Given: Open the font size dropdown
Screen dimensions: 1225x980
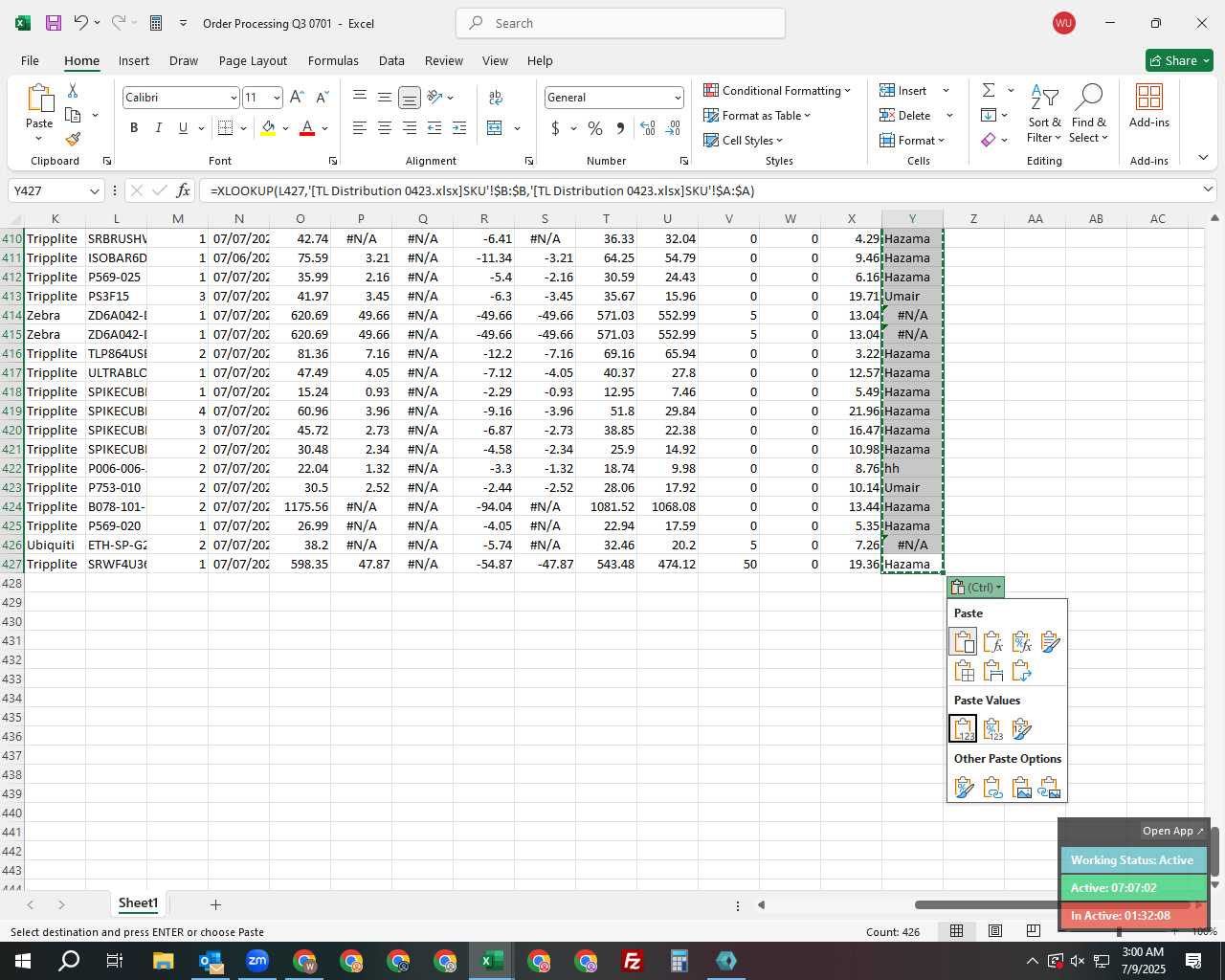Looking at the screenshot, I should tap(277, 98).
